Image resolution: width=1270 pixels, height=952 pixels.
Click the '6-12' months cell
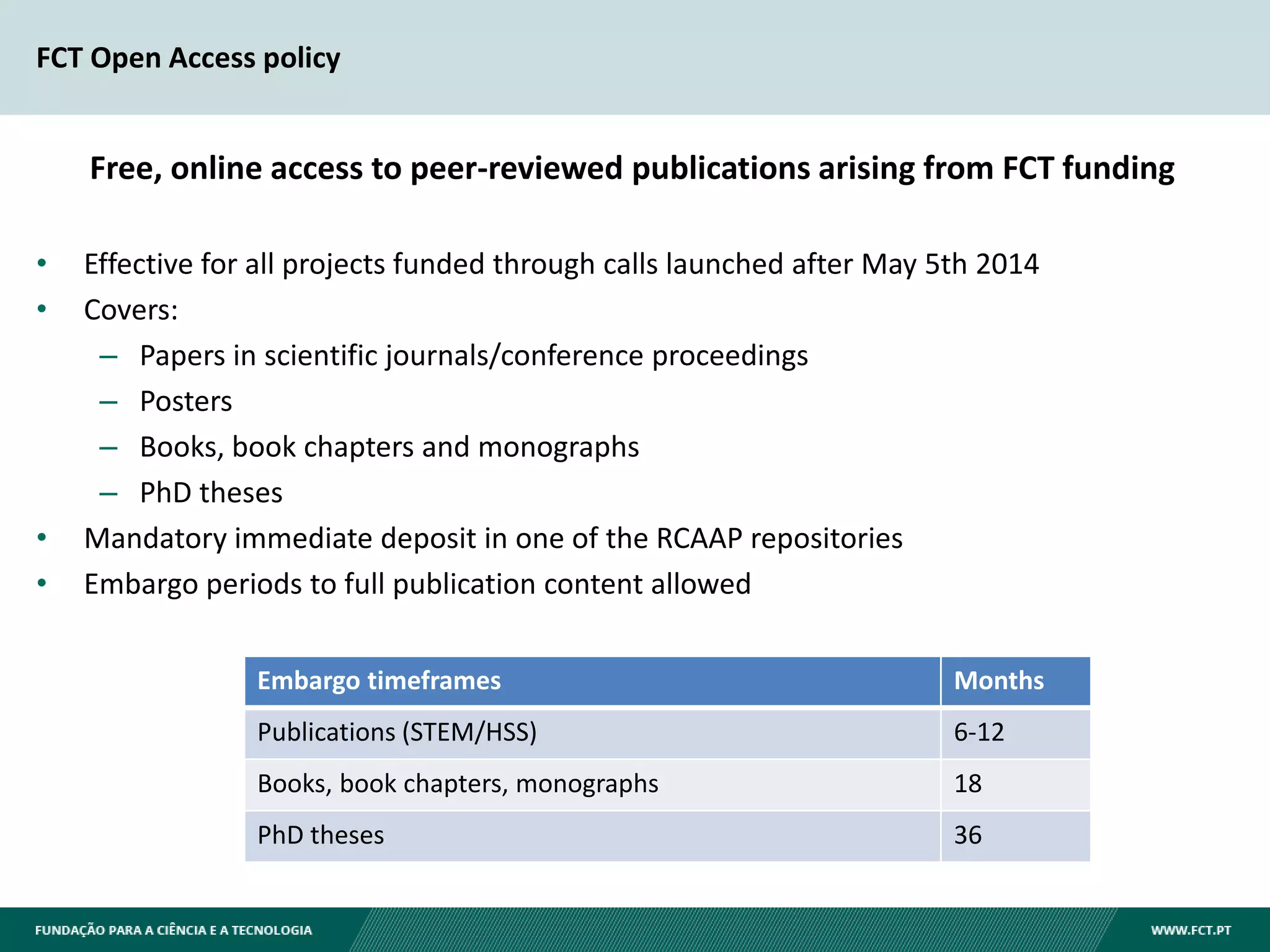(1016, 733)
